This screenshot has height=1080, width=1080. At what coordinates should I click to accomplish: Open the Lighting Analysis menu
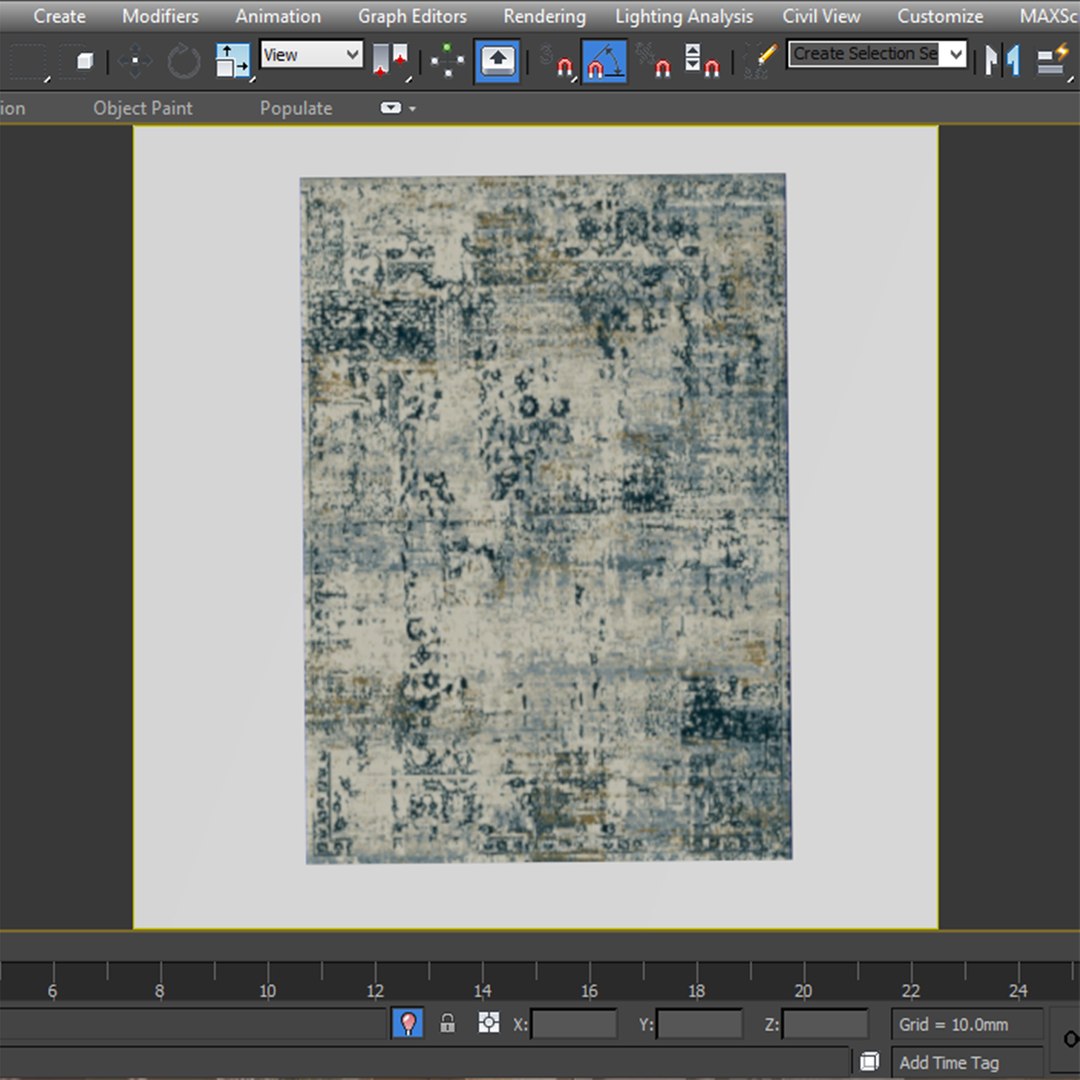[x=684, y=16]
